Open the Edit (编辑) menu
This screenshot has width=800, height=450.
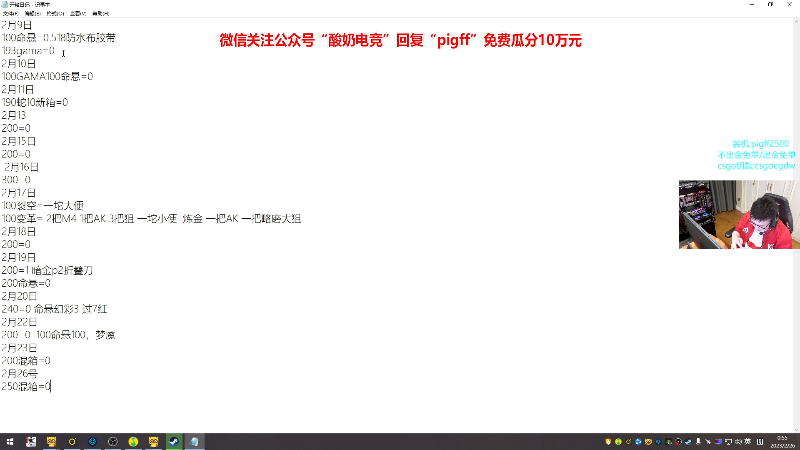pos(33,13)
